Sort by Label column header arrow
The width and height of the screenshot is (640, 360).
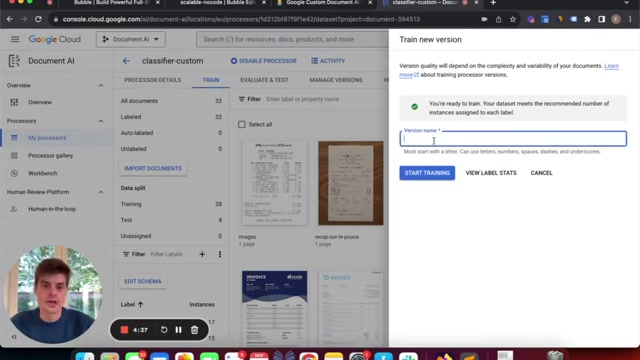coord(140,304)
